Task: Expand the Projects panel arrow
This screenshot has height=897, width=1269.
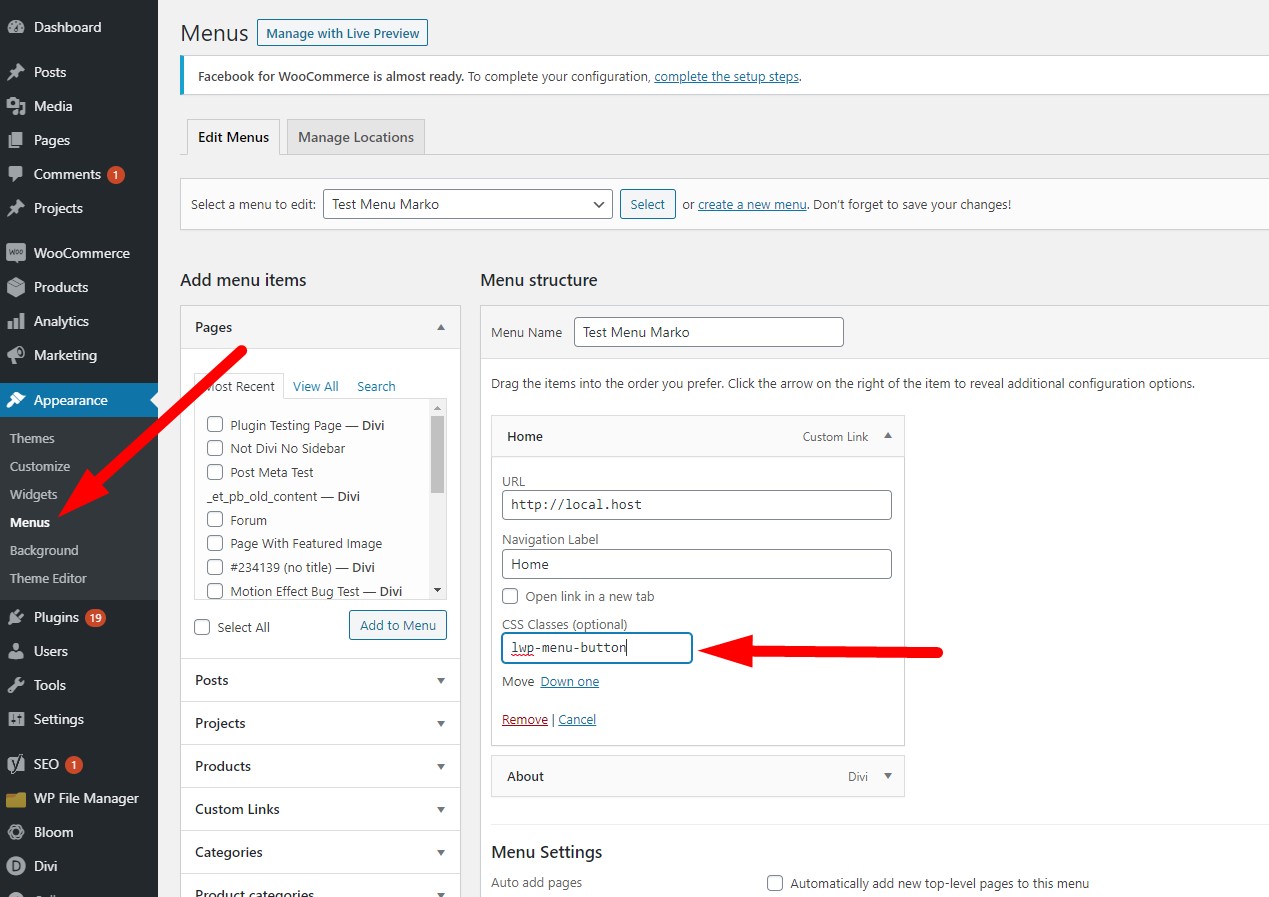Action: point(441,723)
